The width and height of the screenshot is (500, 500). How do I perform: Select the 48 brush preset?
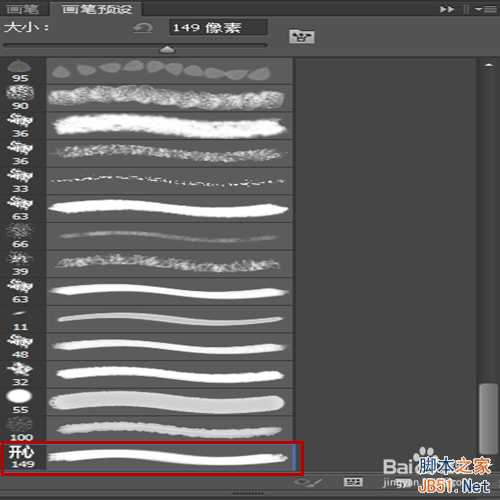click(147, 347)
